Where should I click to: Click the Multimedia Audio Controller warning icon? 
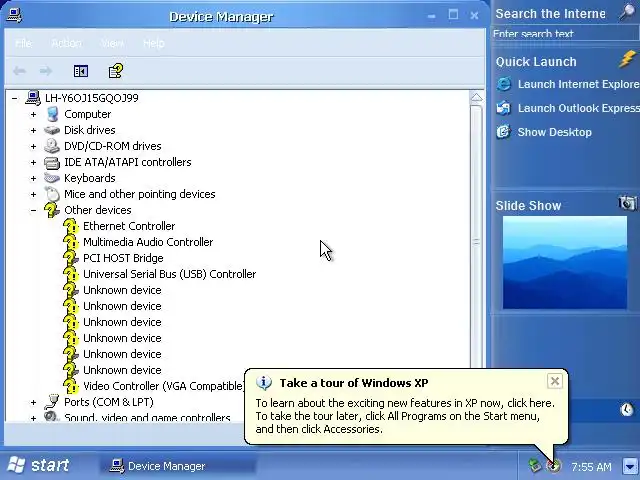point(71,242)
